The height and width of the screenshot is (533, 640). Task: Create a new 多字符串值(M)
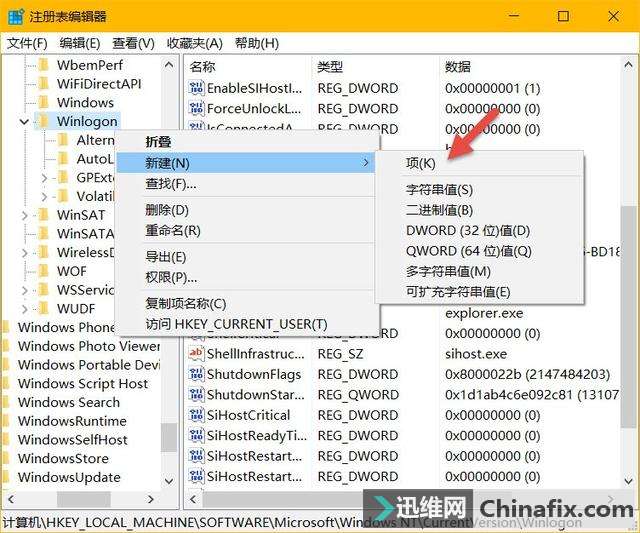[480, 271]
